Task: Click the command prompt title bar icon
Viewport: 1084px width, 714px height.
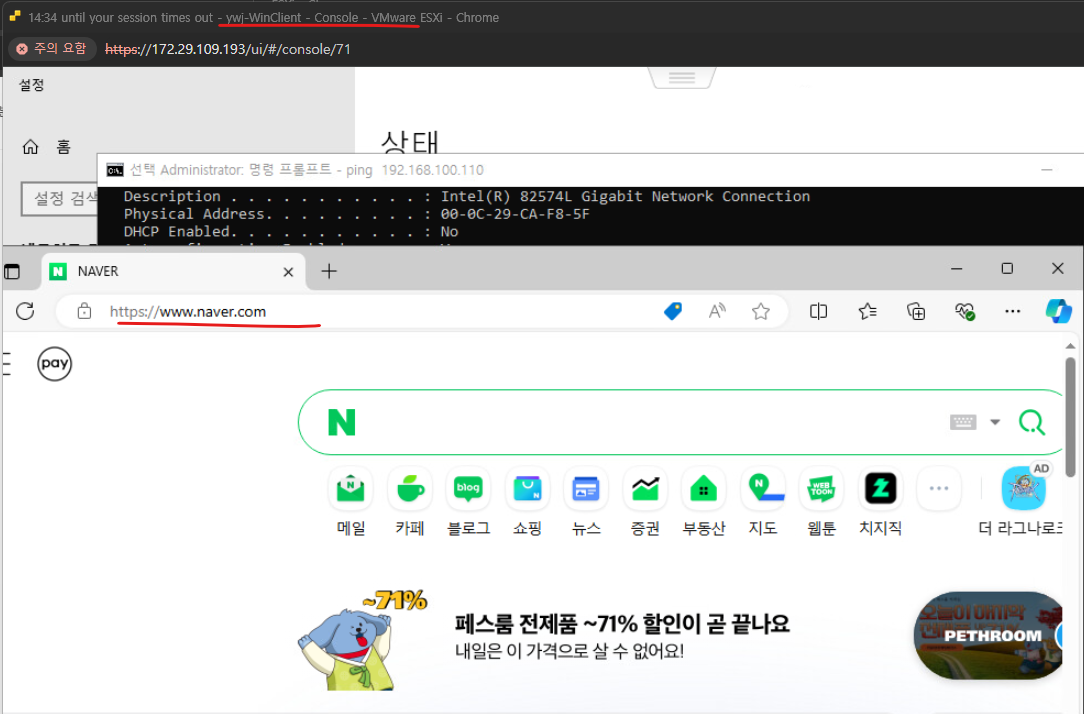Action: click(115, 170)
